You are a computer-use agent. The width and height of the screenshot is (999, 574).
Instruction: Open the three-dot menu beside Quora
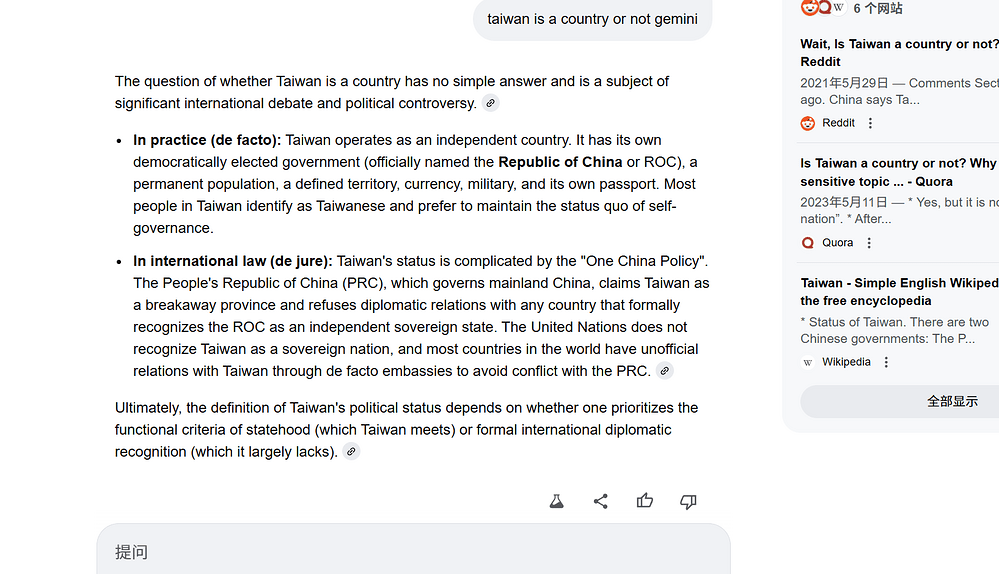tap(869, 243)
